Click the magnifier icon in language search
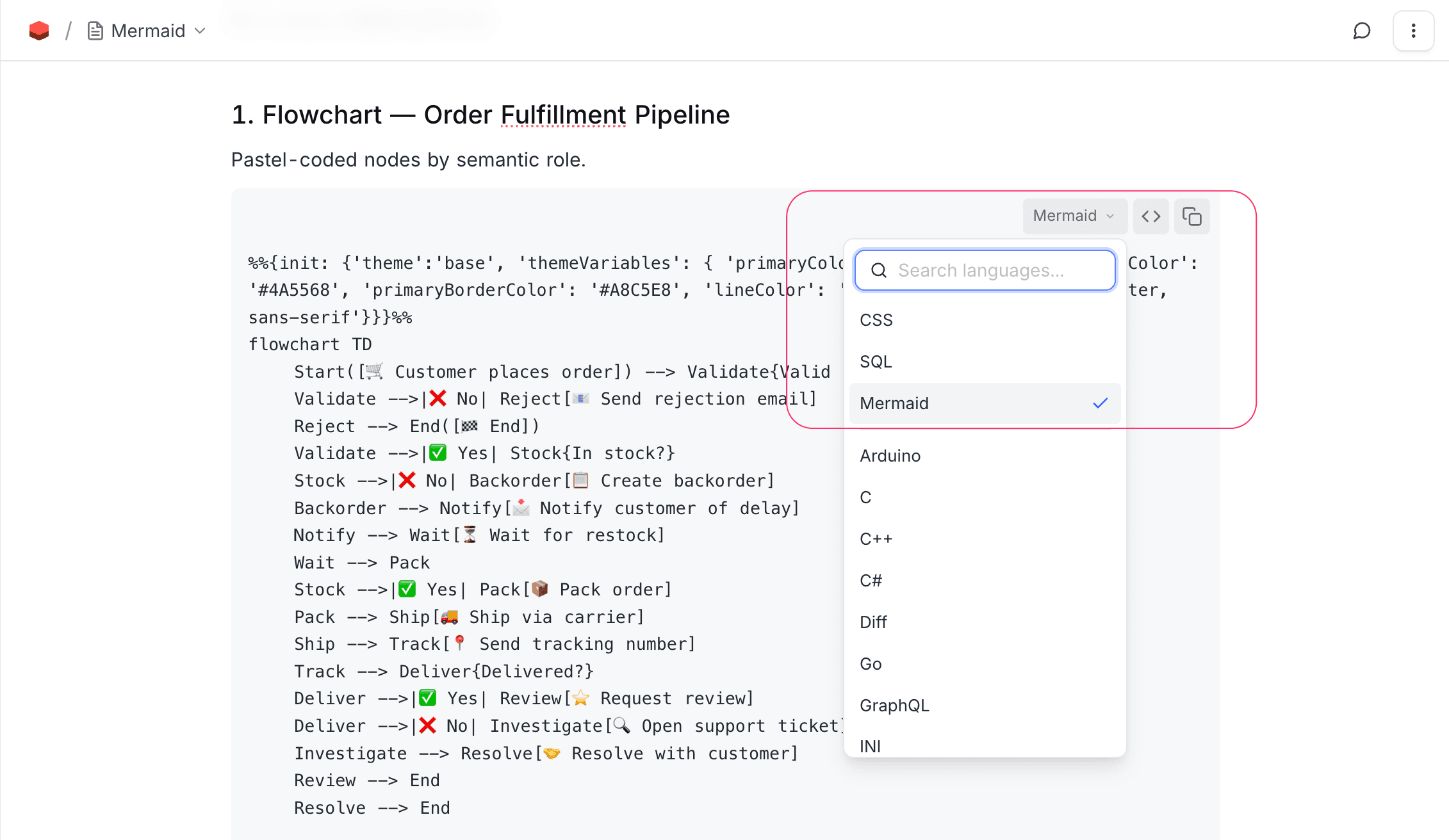Viewport: 1449px width, 840px height. [879, 270]
